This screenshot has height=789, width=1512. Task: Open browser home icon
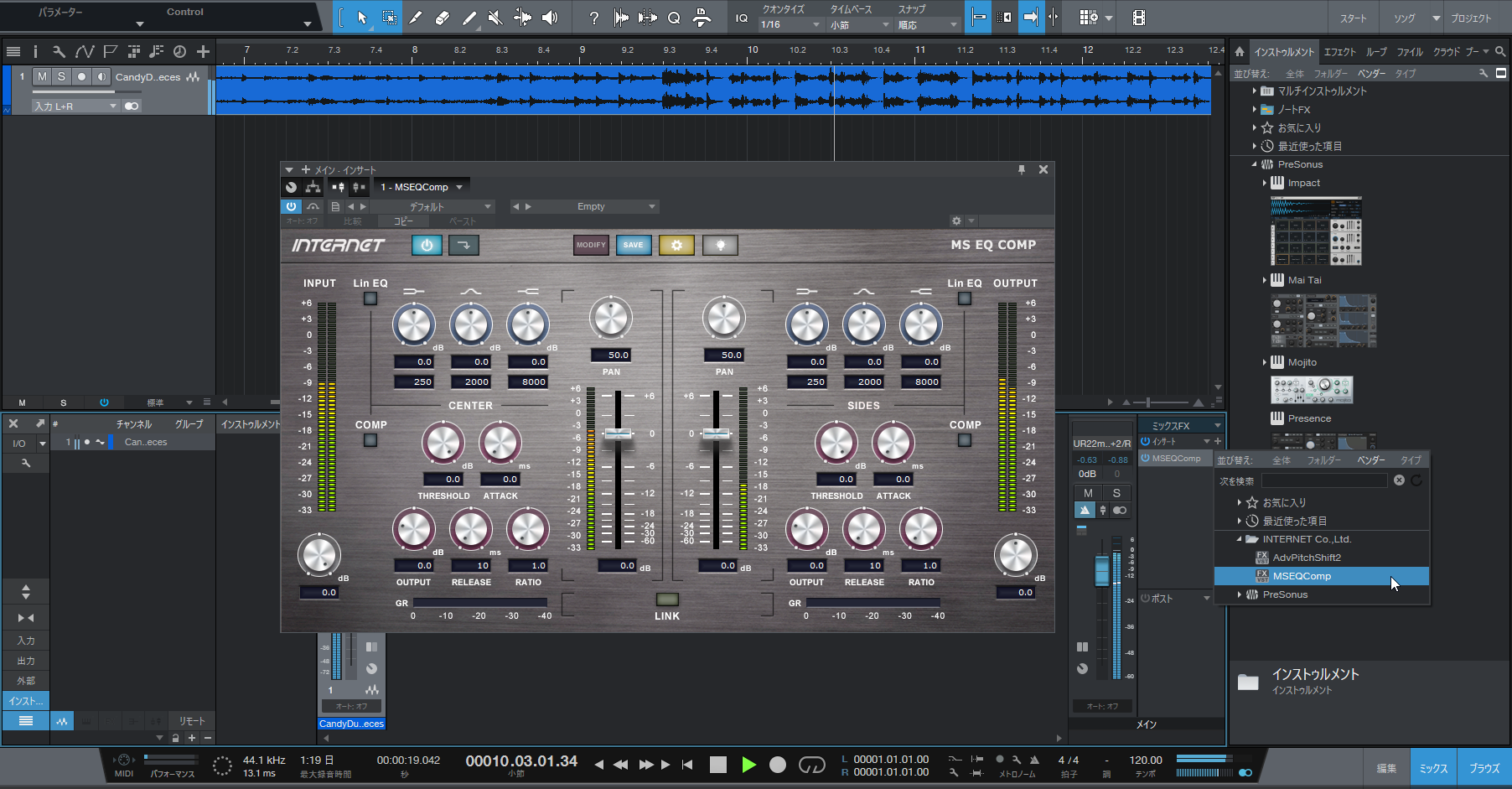coord(1240,52)
